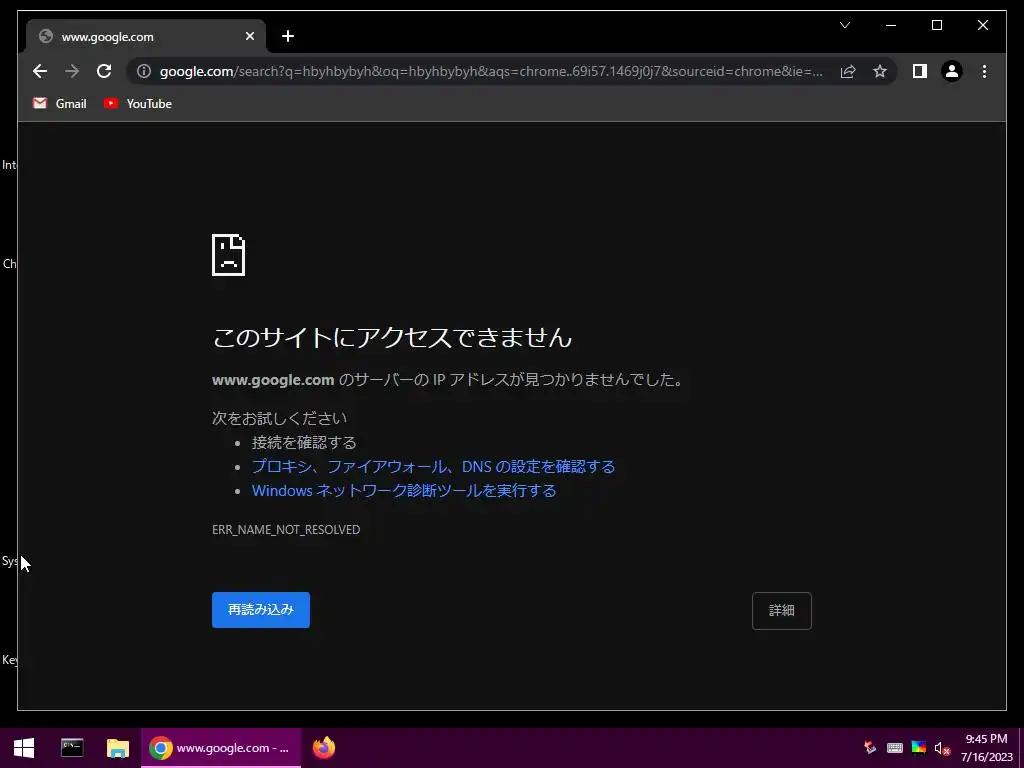Open the YouTube bookmark
The image size is (1024, 768).
click(138, 103)
